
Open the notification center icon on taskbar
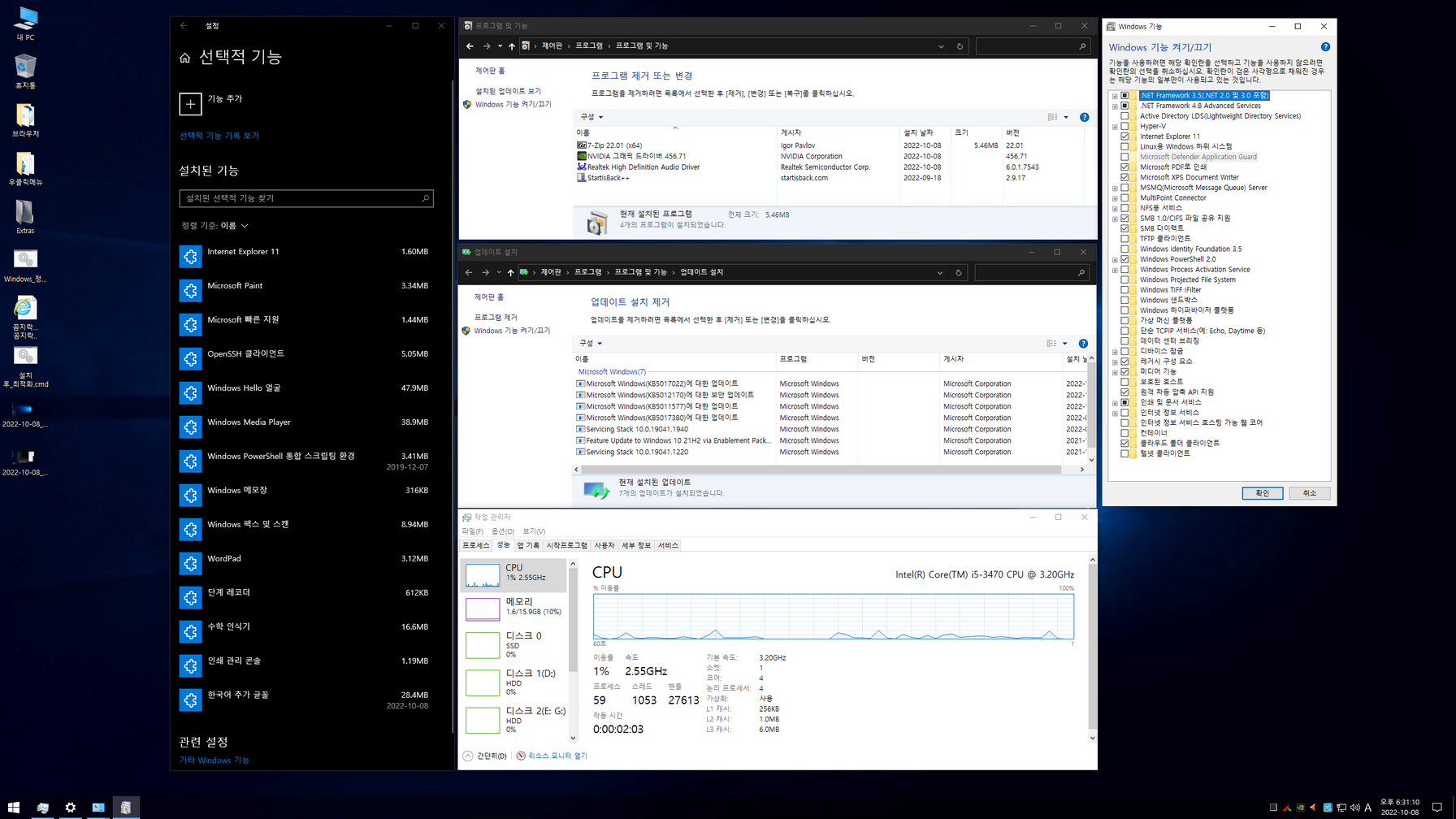1437,808
